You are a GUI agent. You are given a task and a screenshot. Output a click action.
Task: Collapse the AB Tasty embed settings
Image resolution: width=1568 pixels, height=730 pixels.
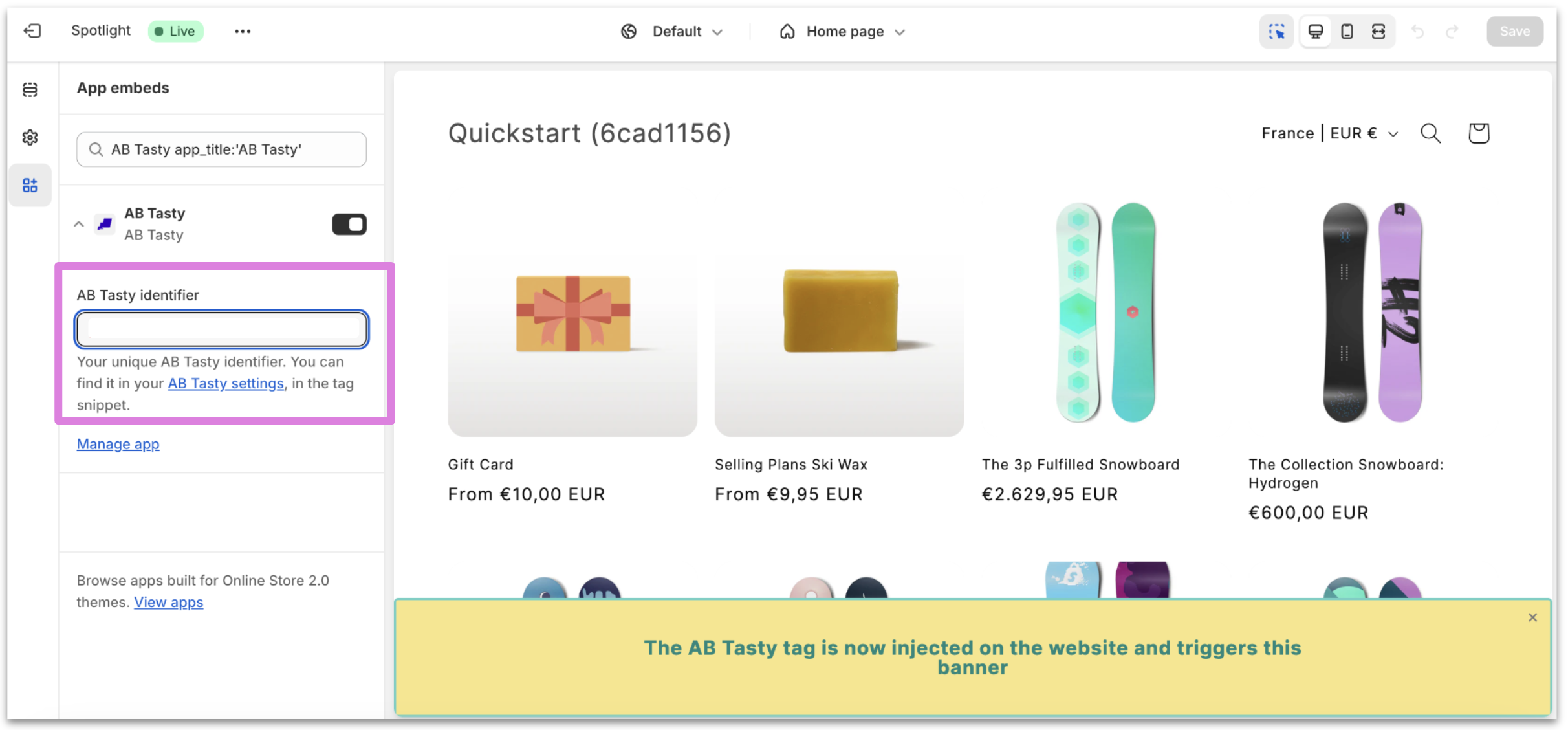79,224
